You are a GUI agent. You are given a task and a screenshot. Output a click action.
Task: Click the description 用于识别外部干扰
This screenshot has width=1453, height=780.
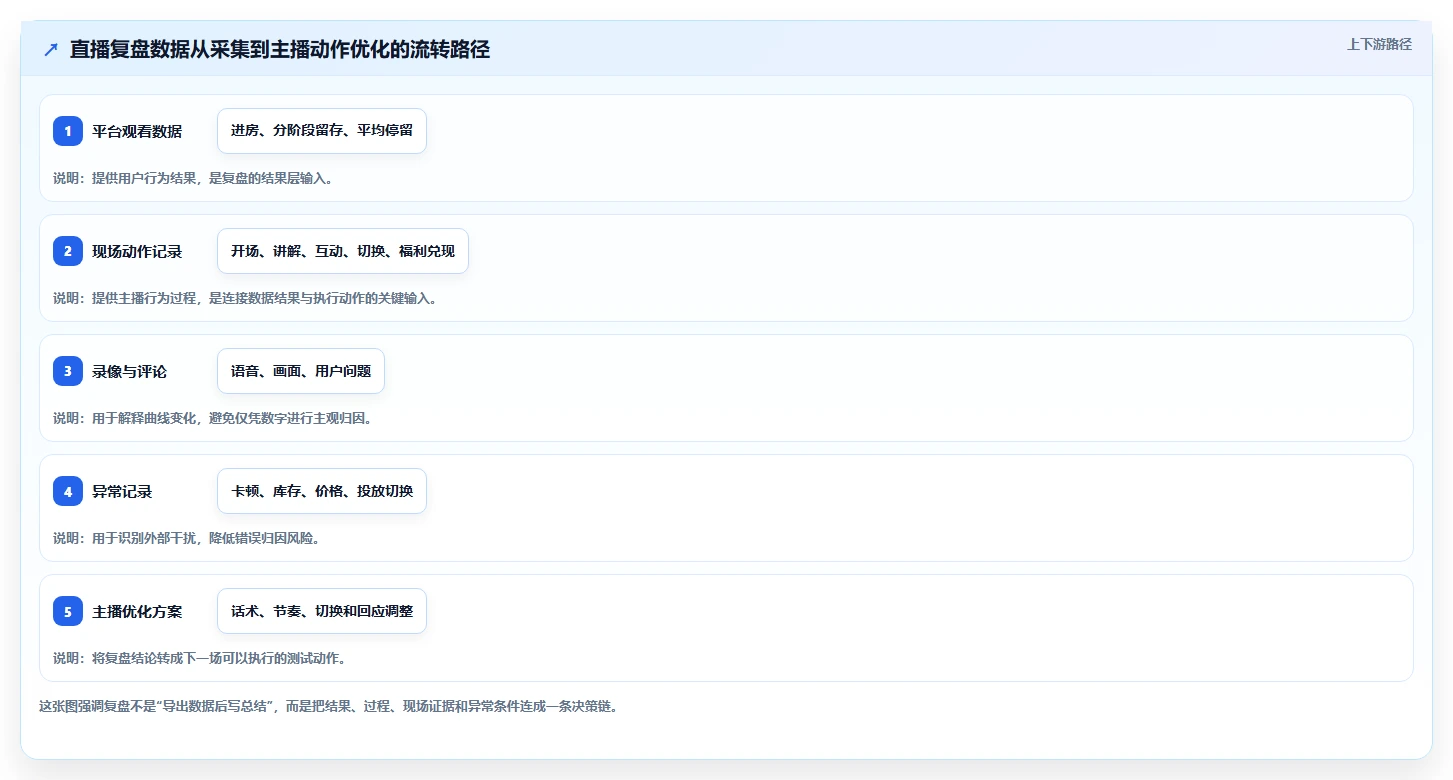[186, 538]
